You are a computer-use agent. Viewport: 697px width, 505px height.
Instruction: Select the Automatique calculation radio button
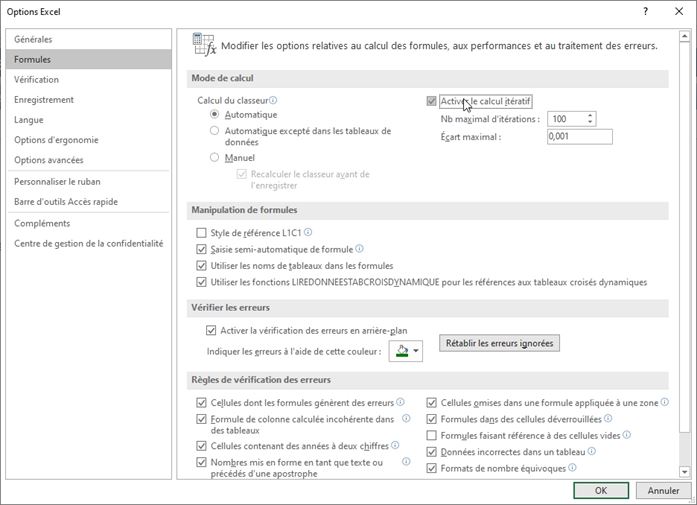click(214, 114)
